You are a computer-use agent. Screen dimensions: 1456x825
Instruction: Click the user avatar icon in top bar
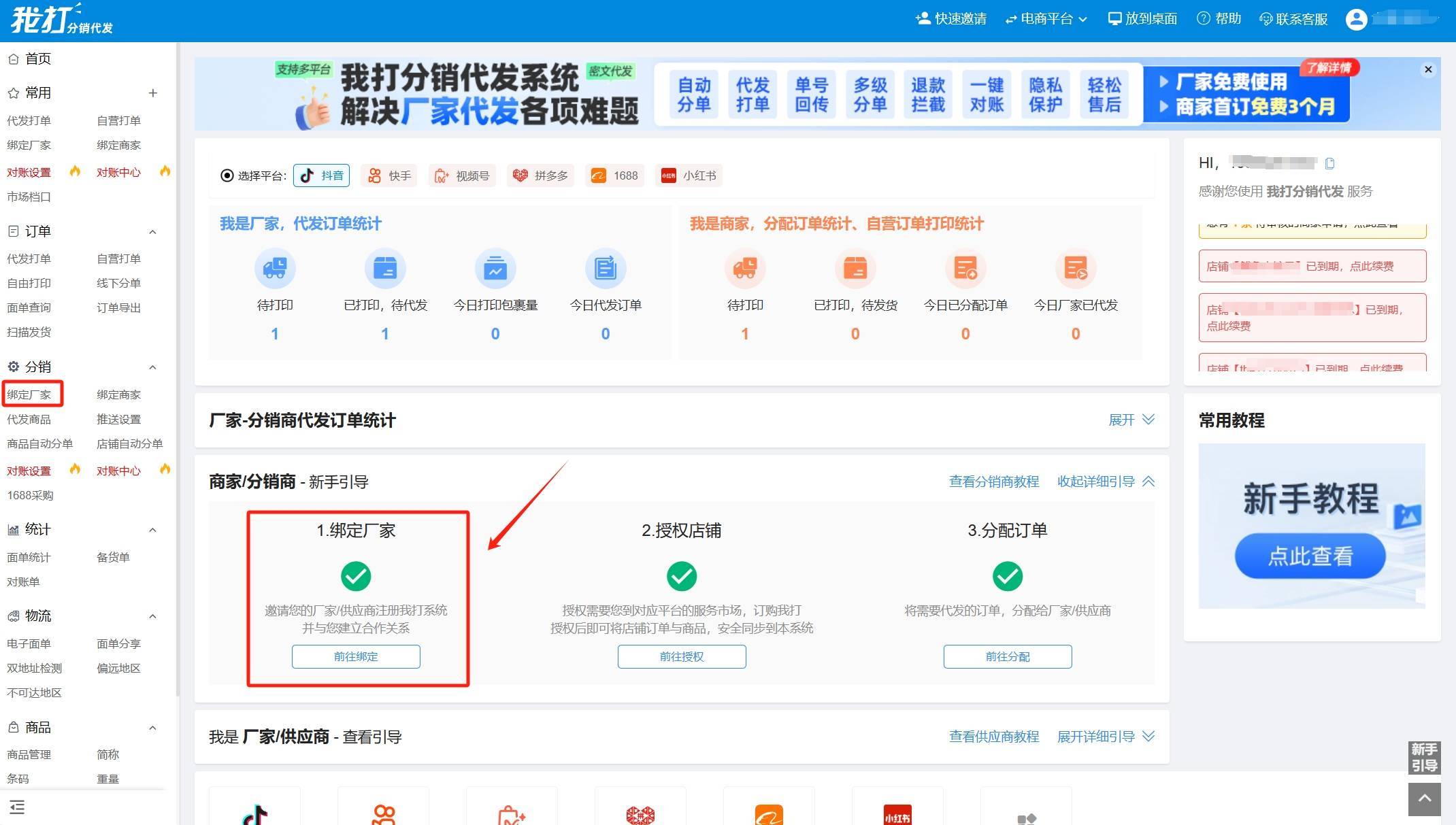(1356, 19)
